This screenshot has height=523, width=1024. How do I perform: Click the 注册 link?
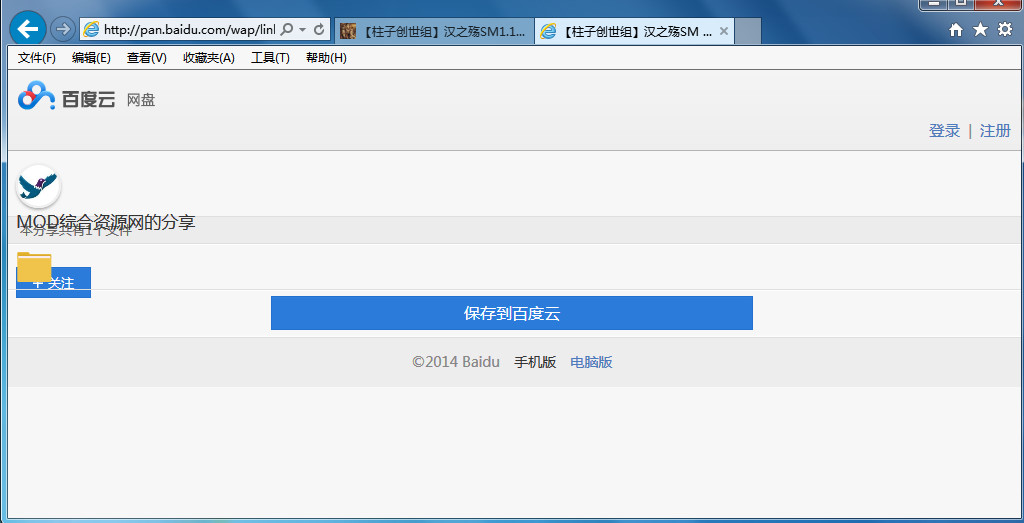[x=995, y=131]
